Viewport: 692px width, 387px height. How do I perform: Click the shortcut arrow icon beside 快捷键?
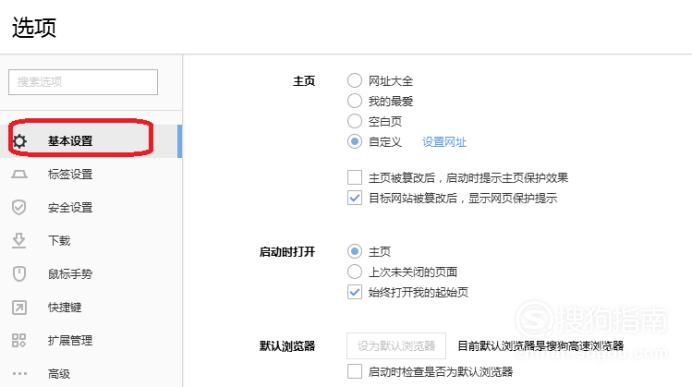(19, 308)
